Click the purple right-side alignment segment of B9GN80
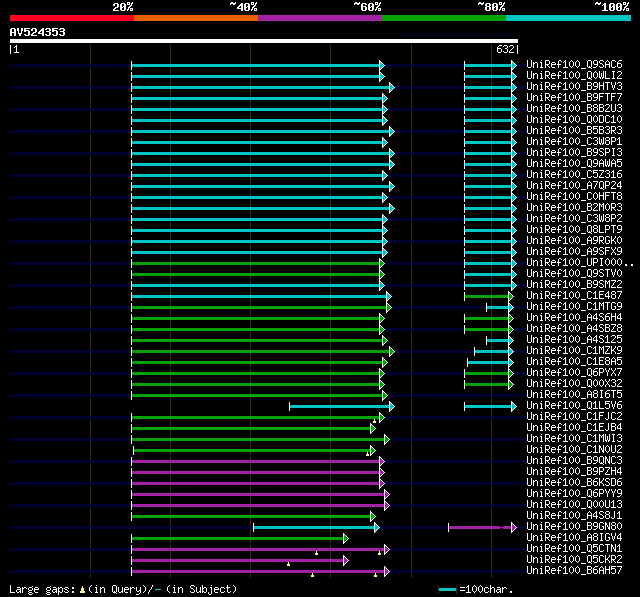This screenshot has width=640, height=597. [x=474, y=526]
